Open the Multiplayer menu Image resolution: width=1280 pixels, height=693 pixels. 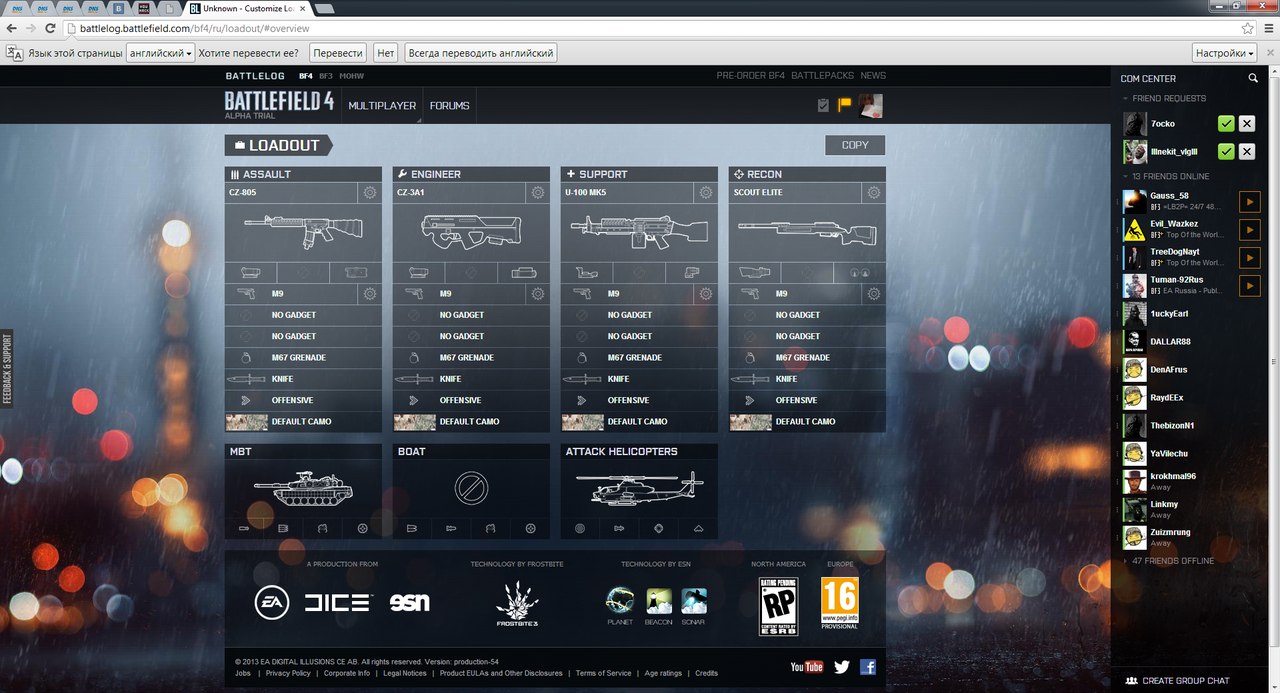click(x=382, y=106)
